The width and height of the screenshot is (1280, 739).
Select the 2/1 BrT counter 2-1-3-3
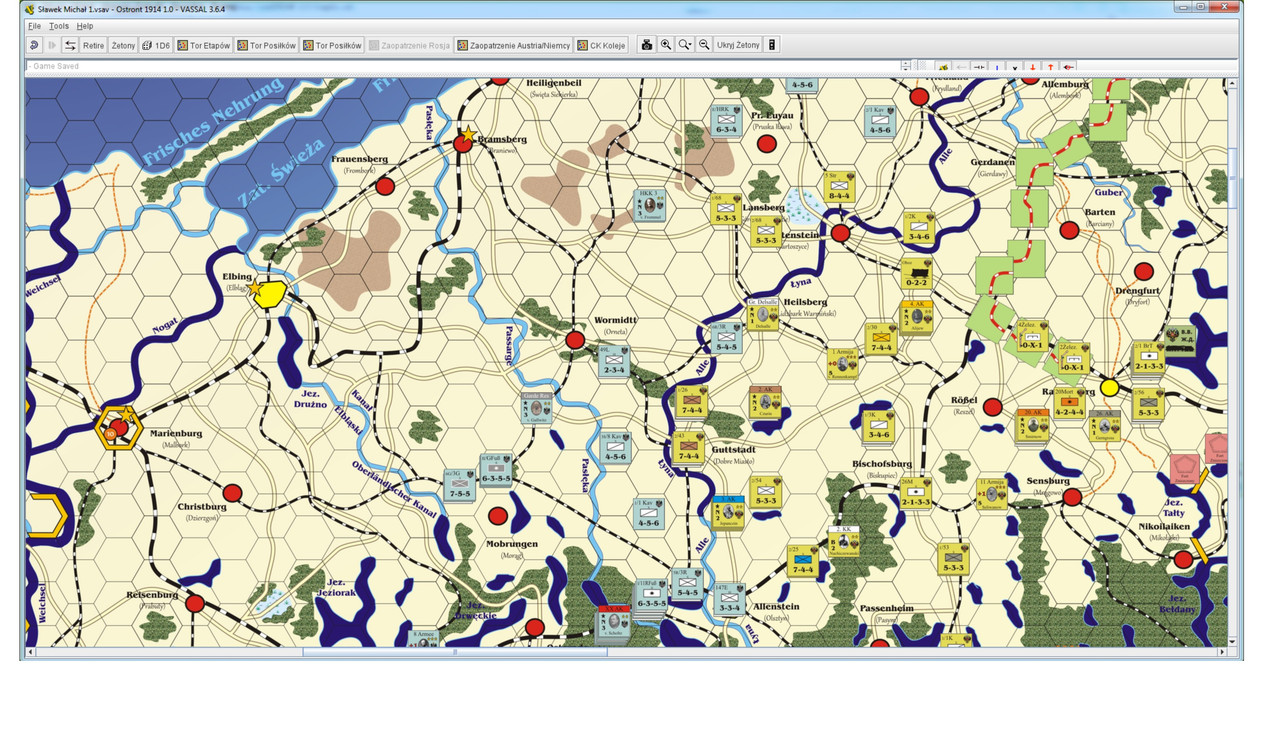tap(1147, 357)
